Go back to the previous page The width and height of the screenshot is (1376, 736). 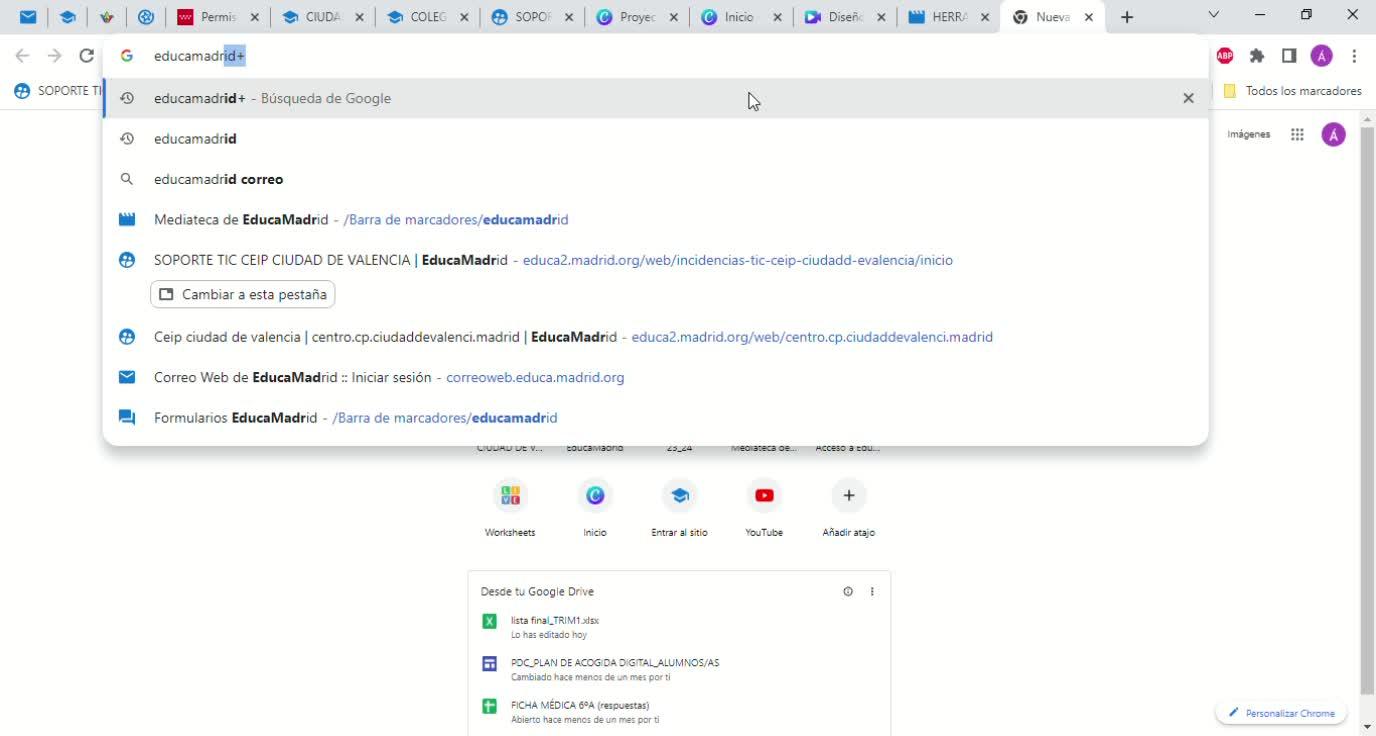[x=22, y=56]
